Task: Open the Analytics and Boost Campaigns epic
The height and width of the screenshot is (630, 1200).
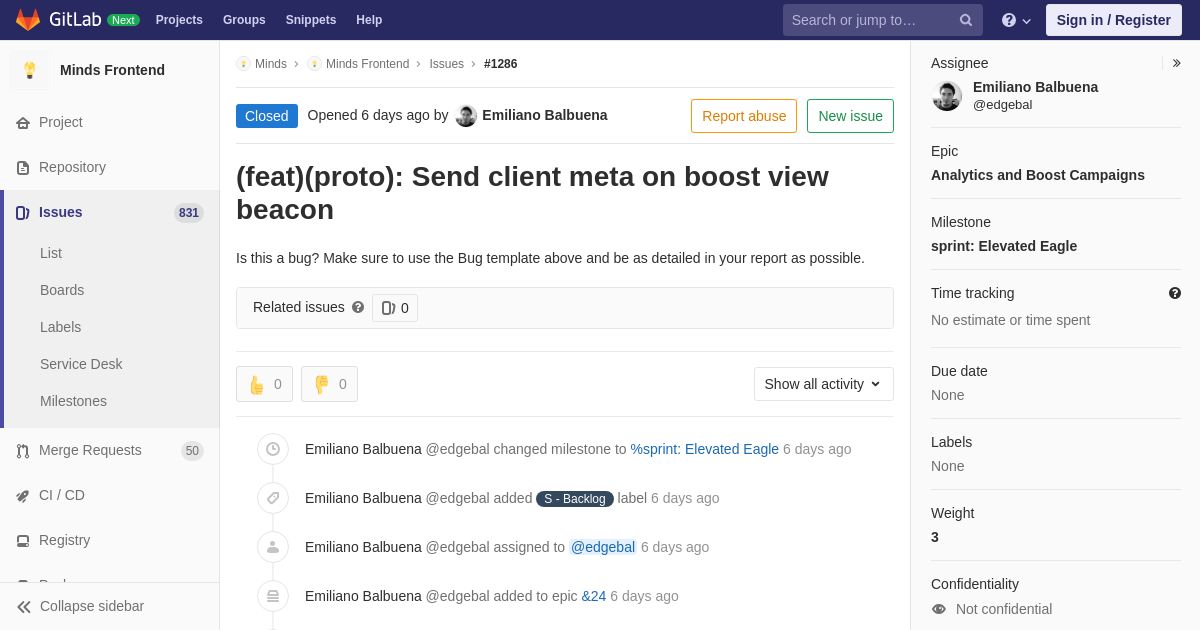Action: point(1038,175)
